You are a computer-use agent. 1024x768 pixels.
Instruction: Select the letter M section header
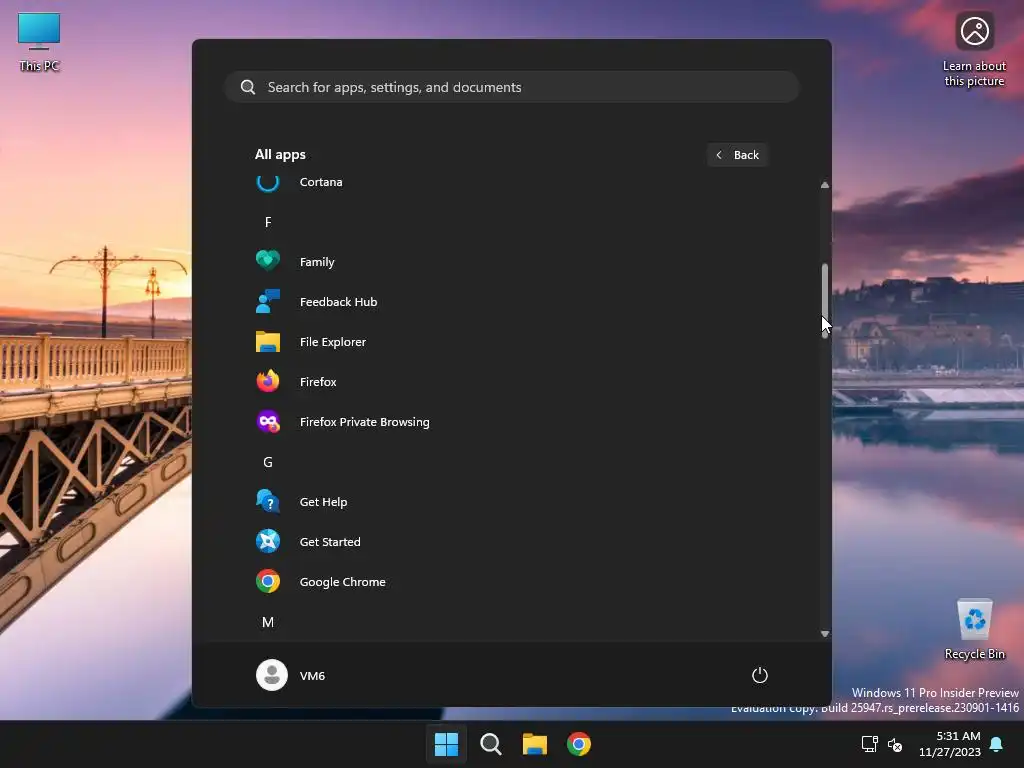[268, 622]
